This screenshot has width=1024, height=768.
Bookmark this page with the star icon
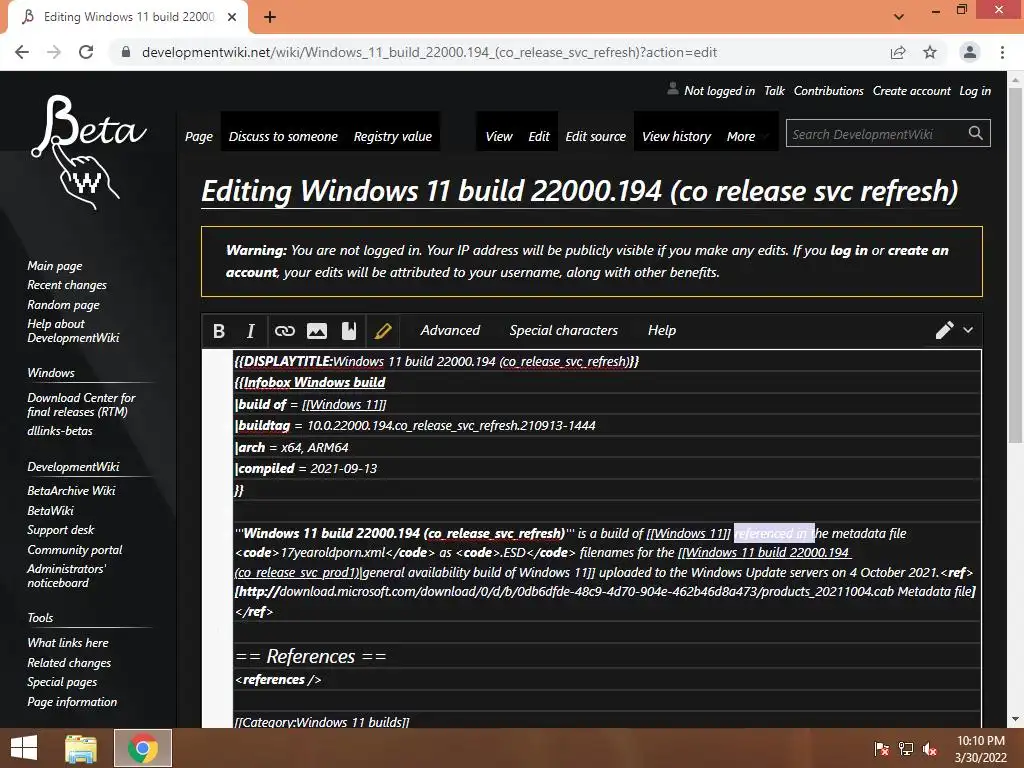pos(930,52)
